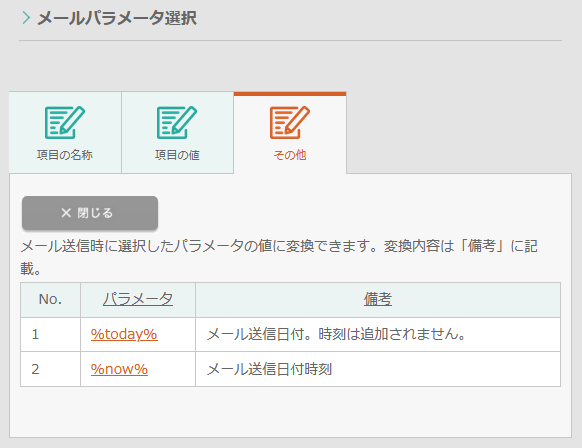
Task: Click the 項目の名称 tab edit icon
Action: (x=65, y=122)
